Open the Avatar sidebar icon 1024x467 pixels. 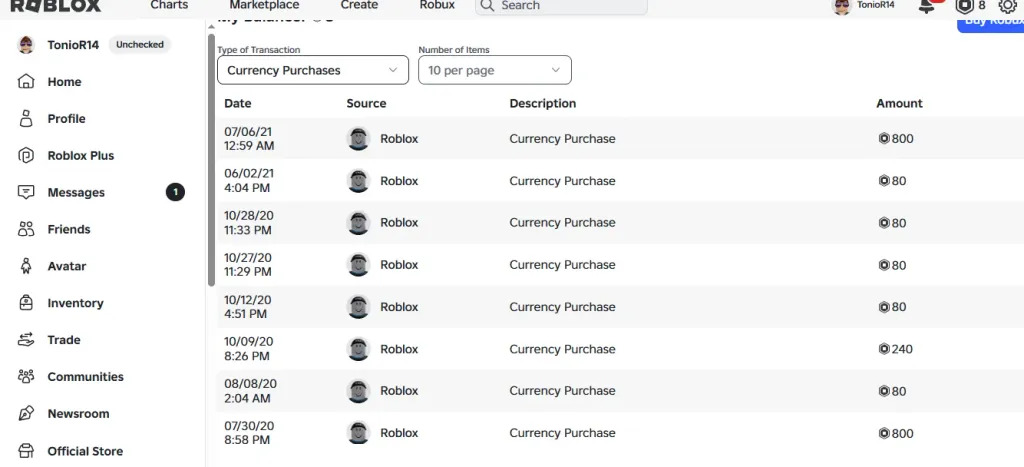pos(25,266)
